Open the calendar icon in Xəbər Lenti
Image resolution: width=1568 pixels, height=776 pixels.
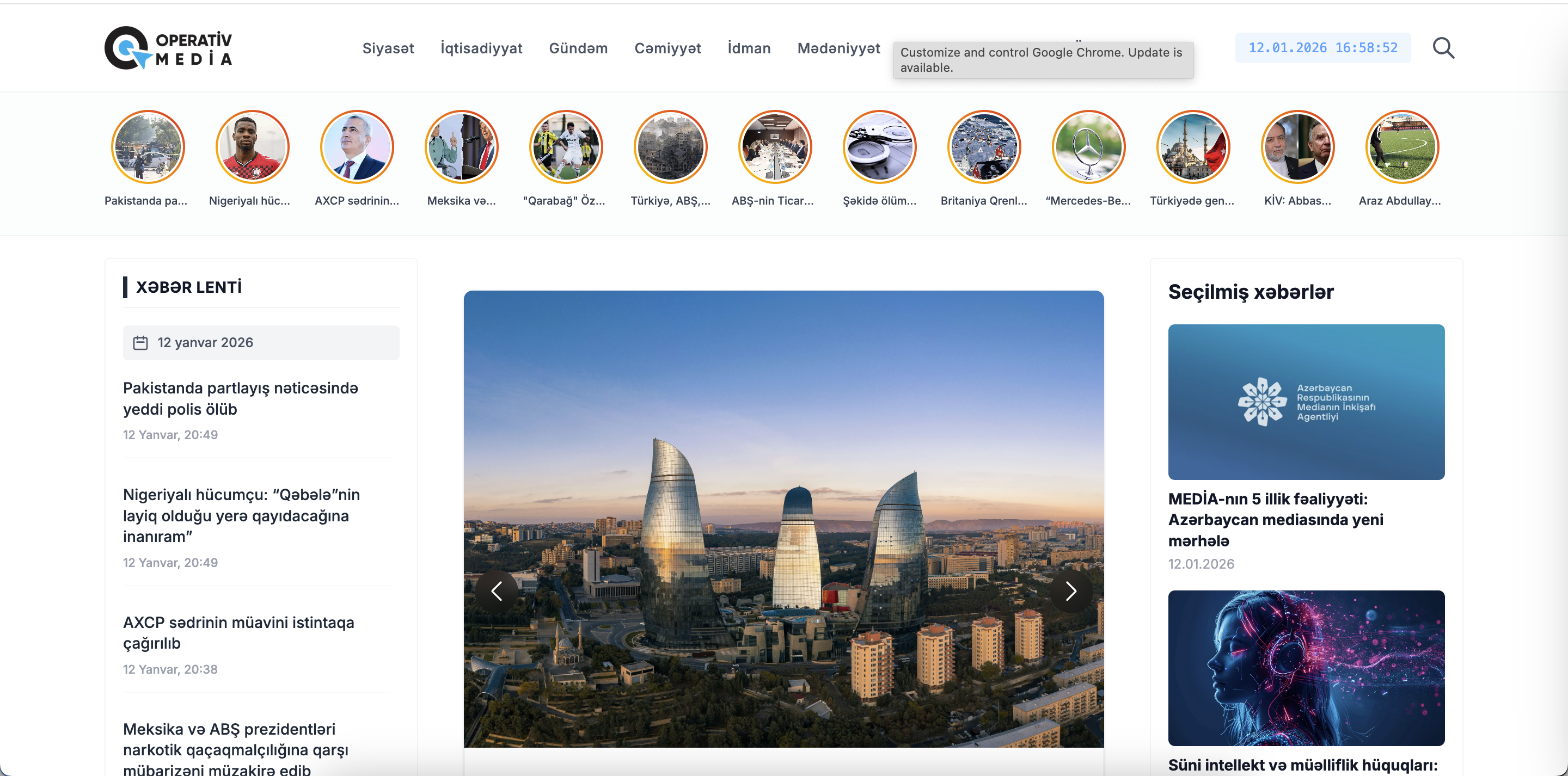(140, 343)
